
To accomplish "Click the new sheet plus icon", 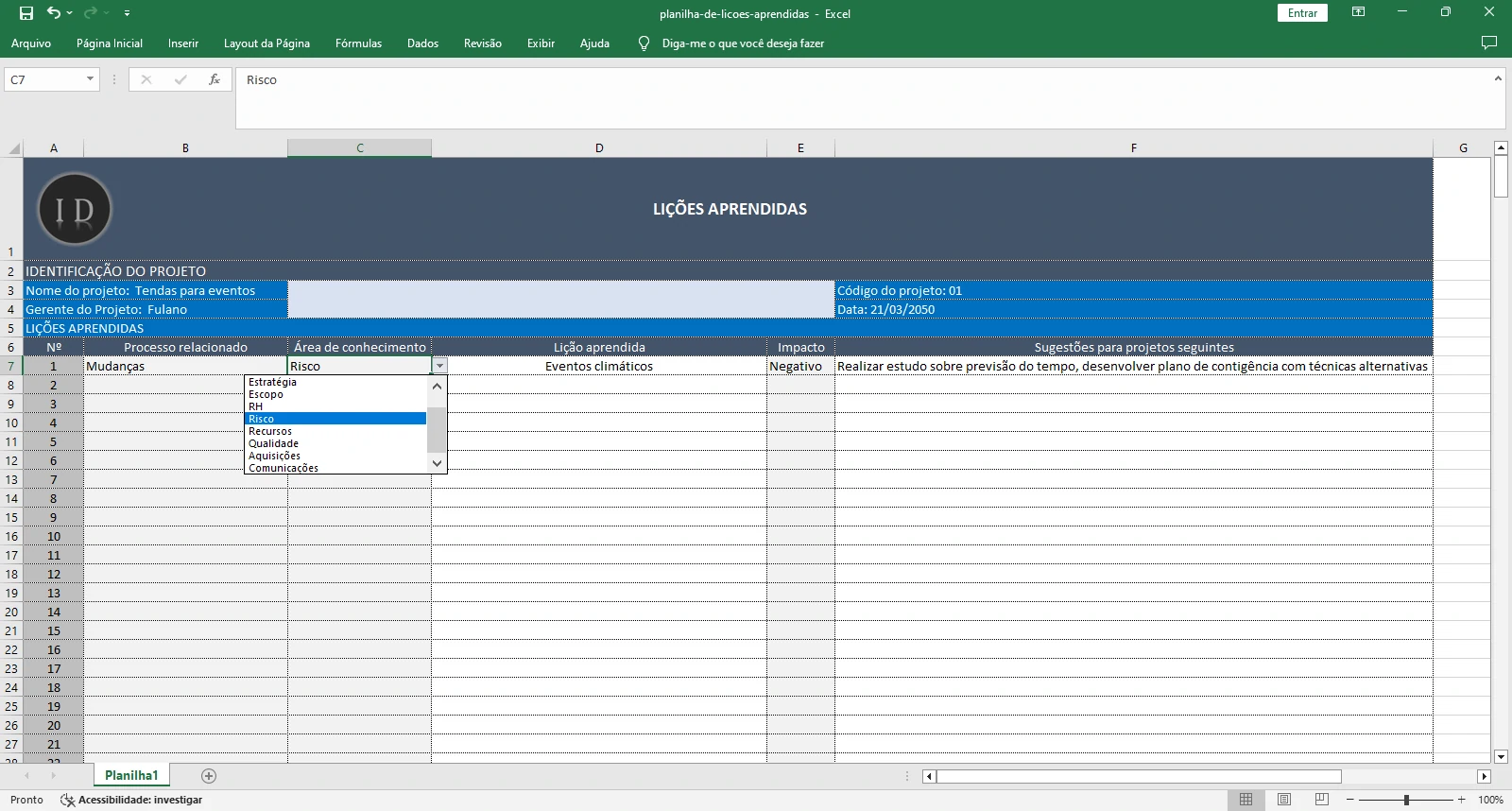I will click(209, 776).
